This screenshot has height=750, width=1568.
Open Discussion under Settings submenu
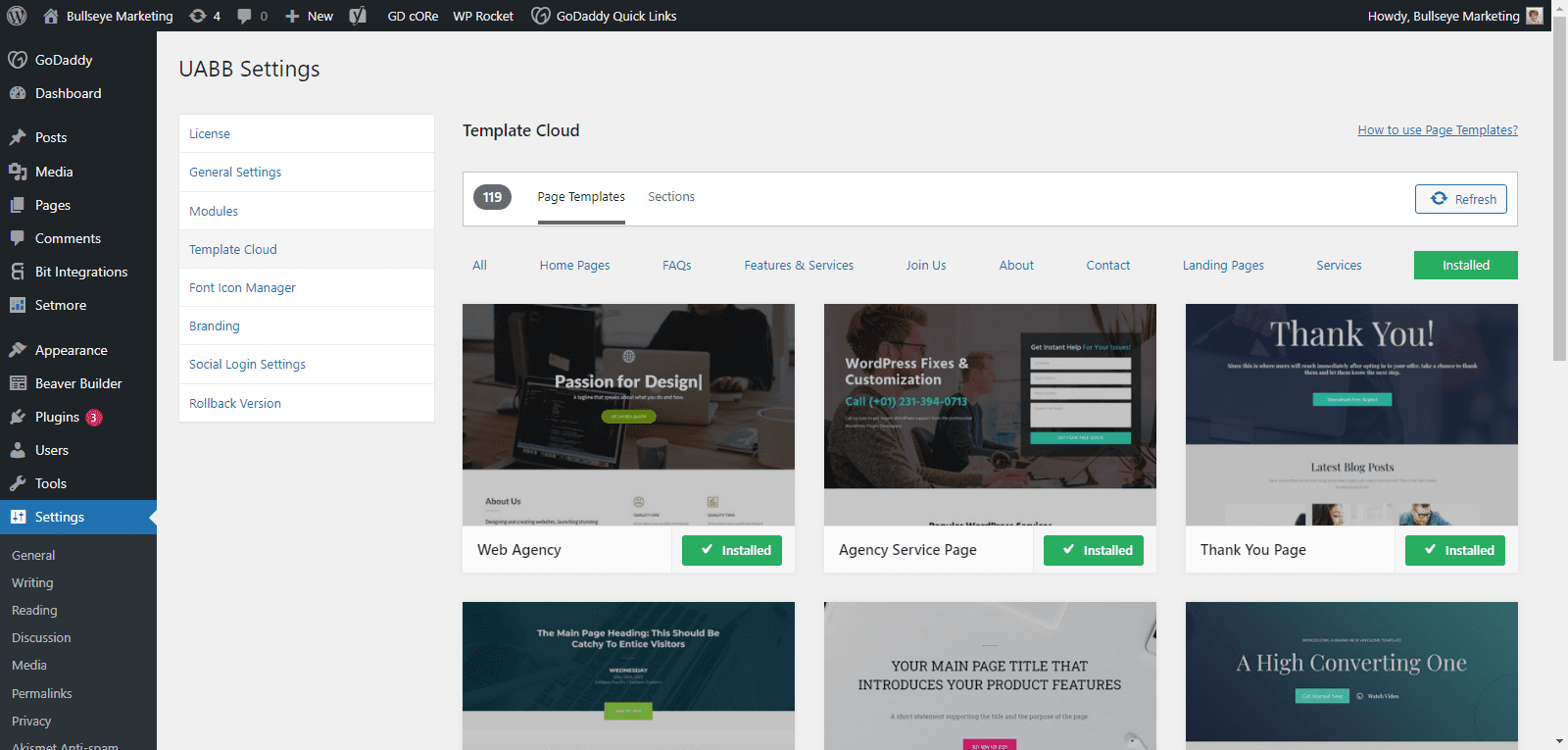pos(41,637)
